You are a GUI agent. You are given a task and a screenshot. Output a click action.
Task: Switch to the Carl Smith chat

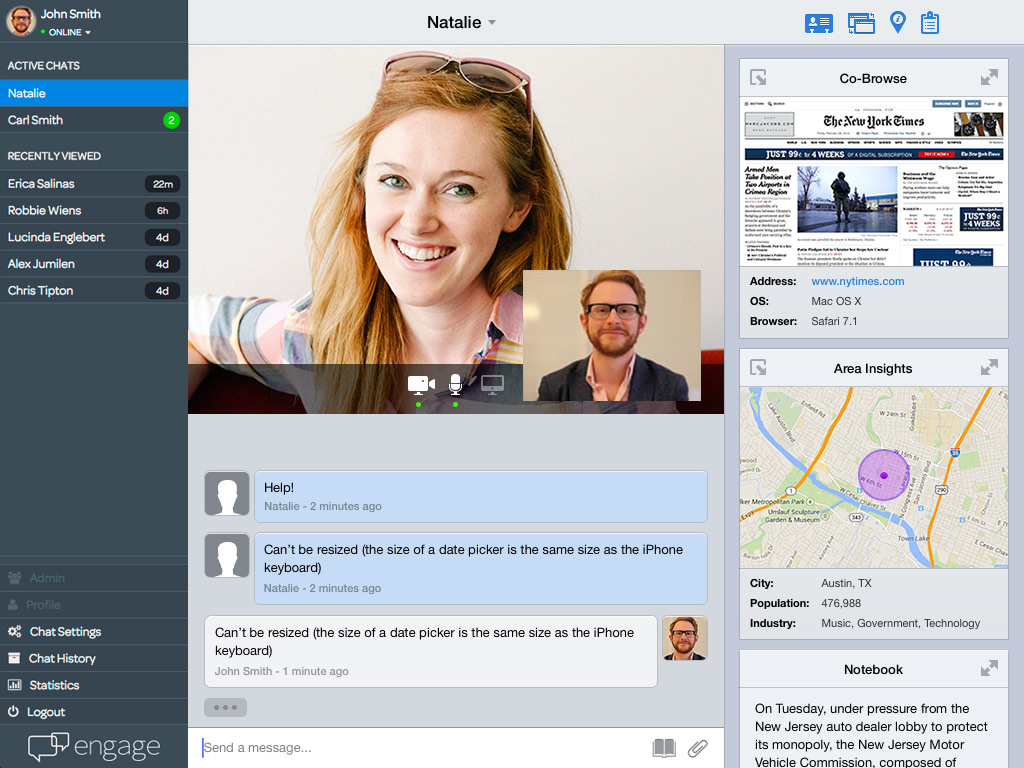click(94, 119)
